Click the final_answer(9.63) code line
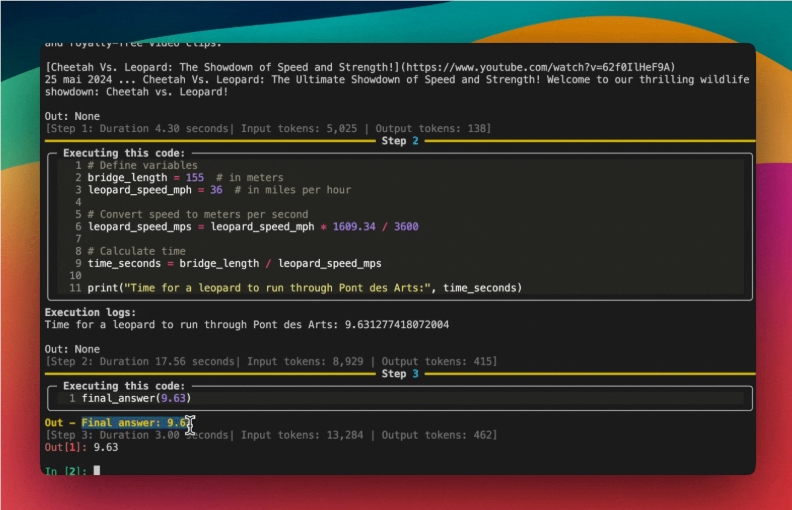 click(x=136, y=398)
